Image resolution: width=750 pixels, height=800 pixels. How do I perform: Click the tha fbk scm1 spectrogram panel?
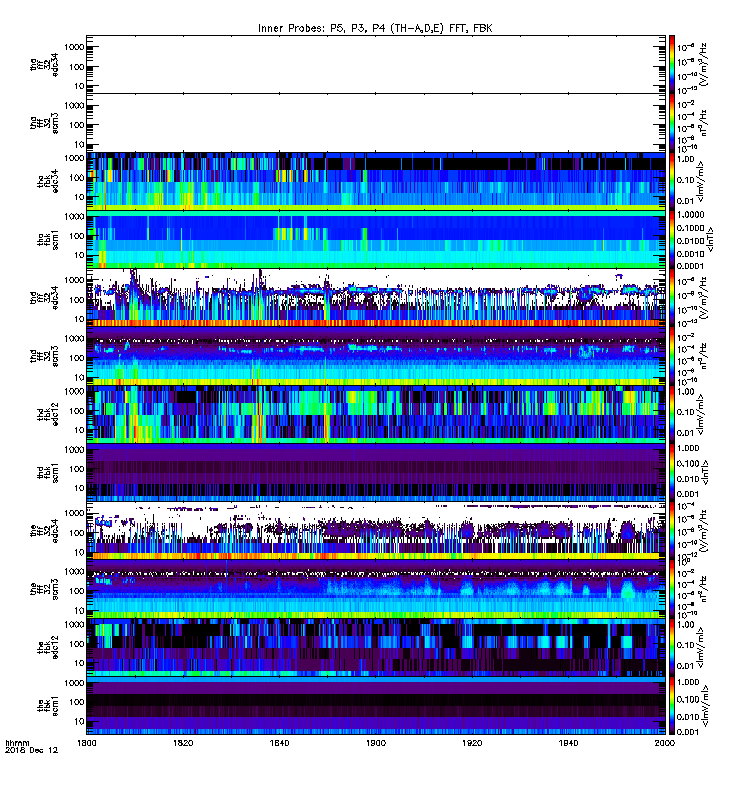pos(376,239)
